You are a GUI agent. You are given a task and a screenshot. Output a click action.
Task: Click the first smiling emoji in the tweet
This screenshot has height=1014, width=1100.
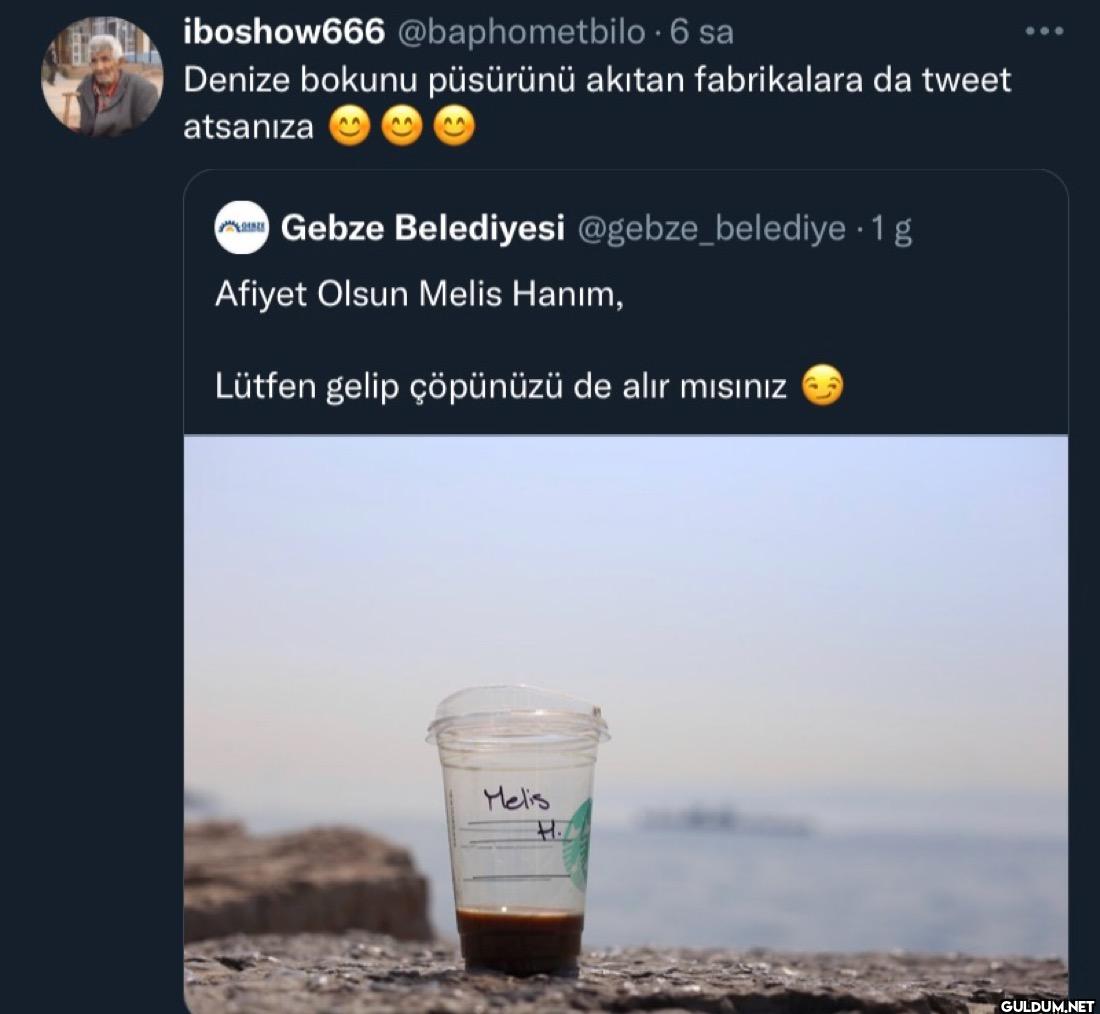coord(349,129)
